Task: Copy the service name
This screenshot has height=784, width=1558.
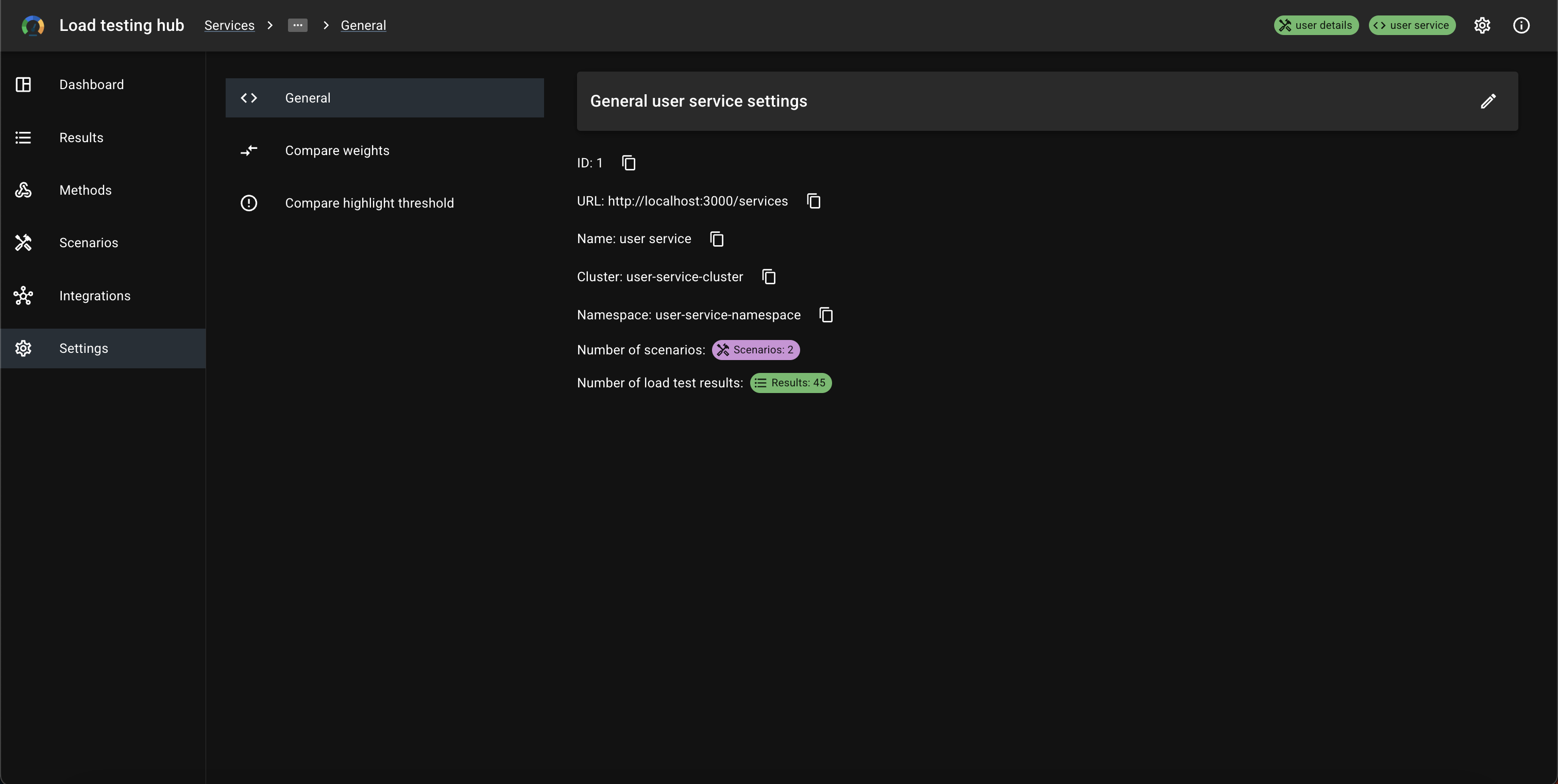Action: [x=717, y=240]
